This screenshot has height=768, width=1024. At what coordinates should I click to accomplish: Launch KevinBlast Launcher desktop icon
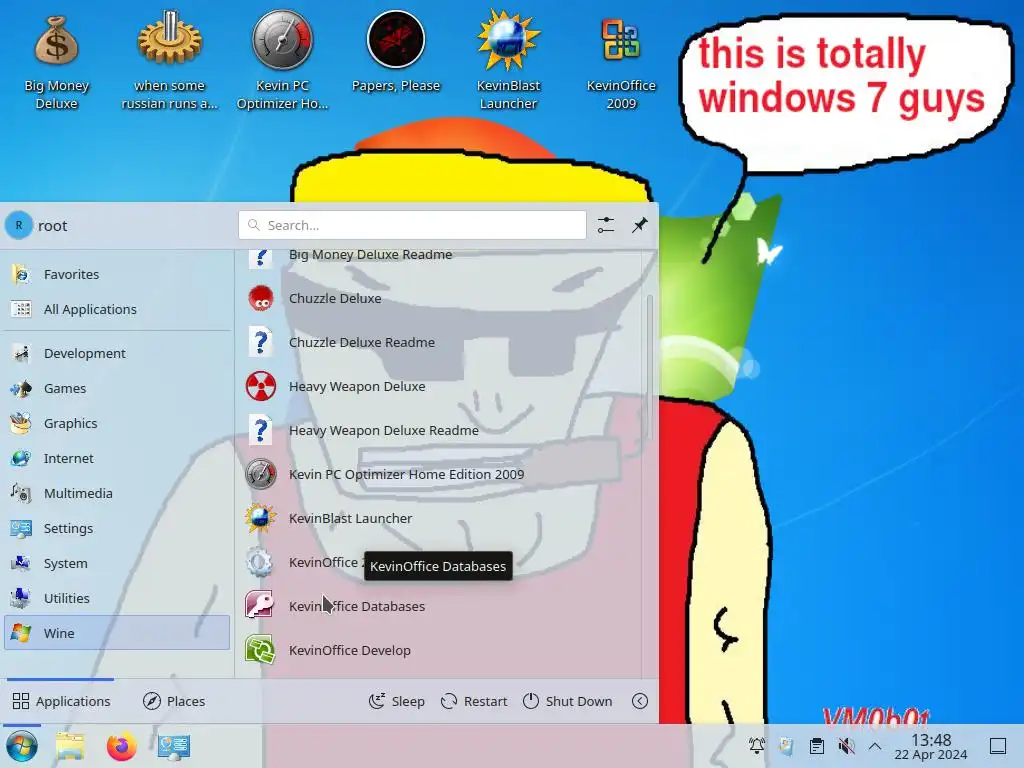click(x=508, y=61)
